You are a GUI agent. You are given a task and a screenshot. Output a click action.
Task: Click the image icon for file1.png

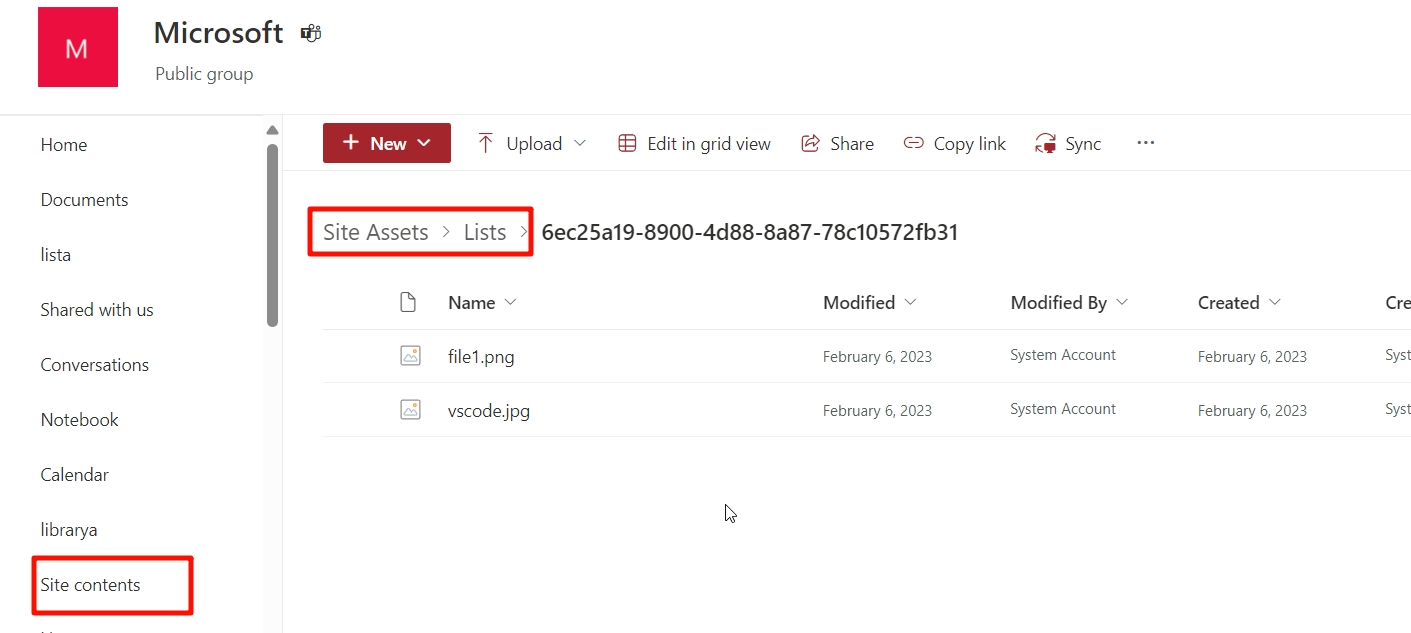pyautogui.click(x=410, y=355)
